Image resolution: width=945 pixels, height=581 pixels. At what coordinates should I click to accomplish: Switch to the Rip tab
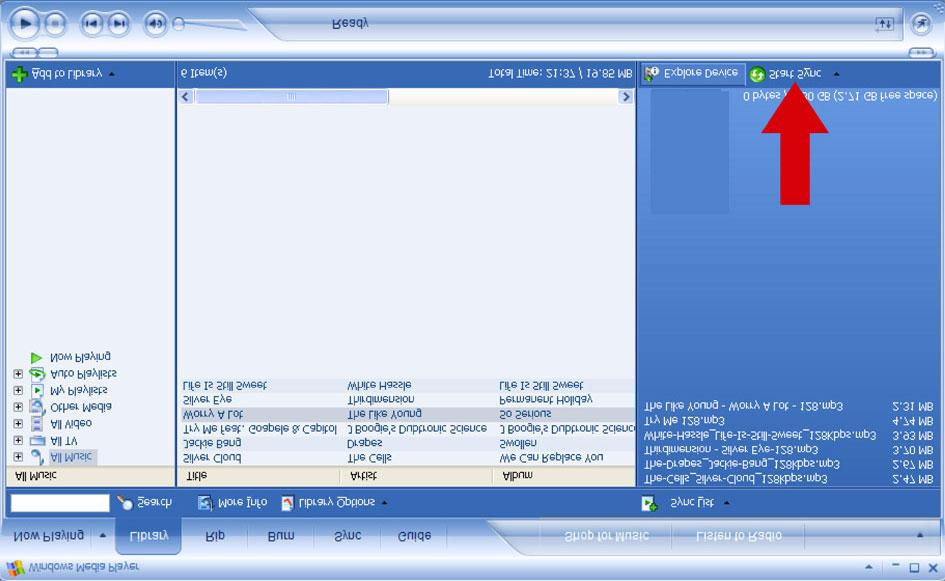coord(215,535)
